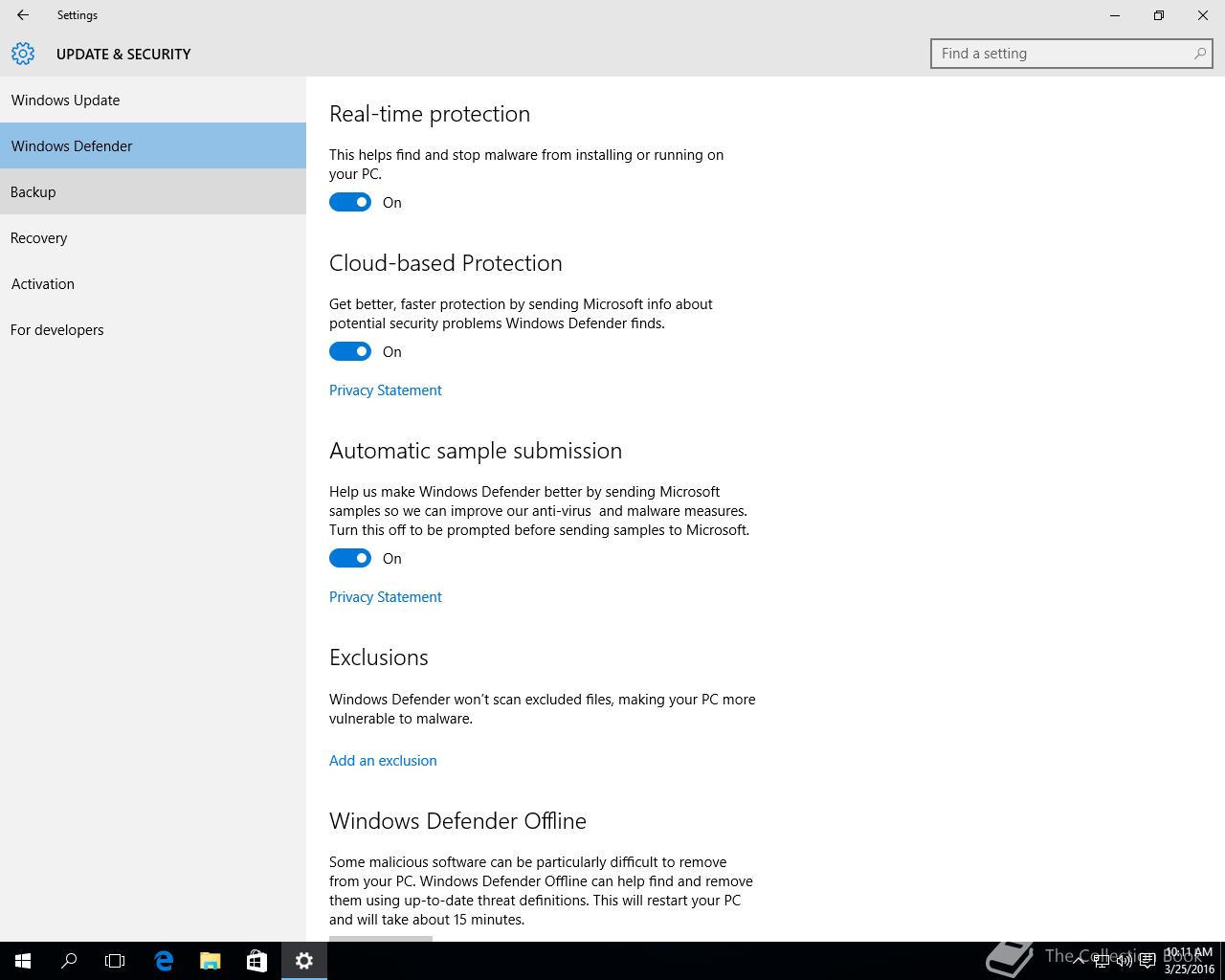Open the For developers settings page
This screenshot has height=980, width=1225.
coord(153,329)
